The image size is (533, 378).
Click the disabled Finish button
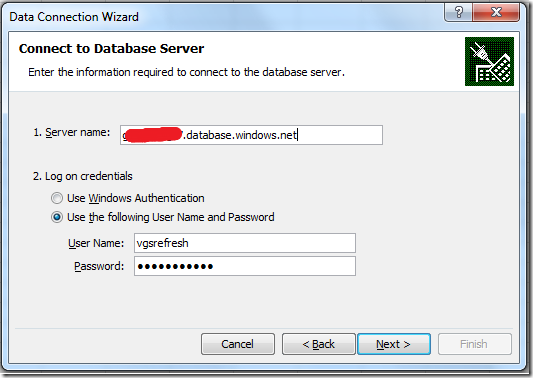(475, 344)
